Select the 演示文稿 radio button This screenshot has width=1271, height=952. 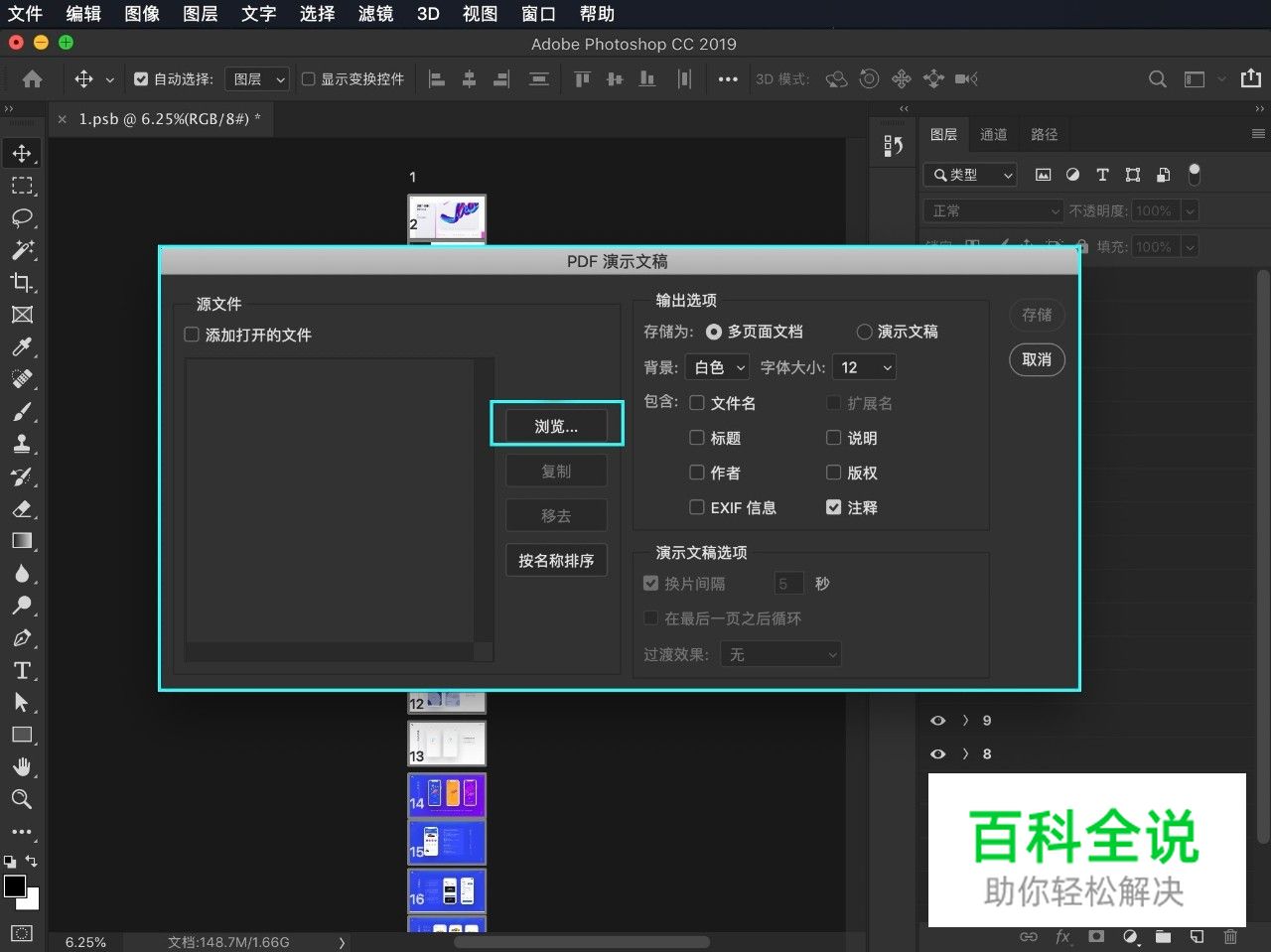coord(863,332)
